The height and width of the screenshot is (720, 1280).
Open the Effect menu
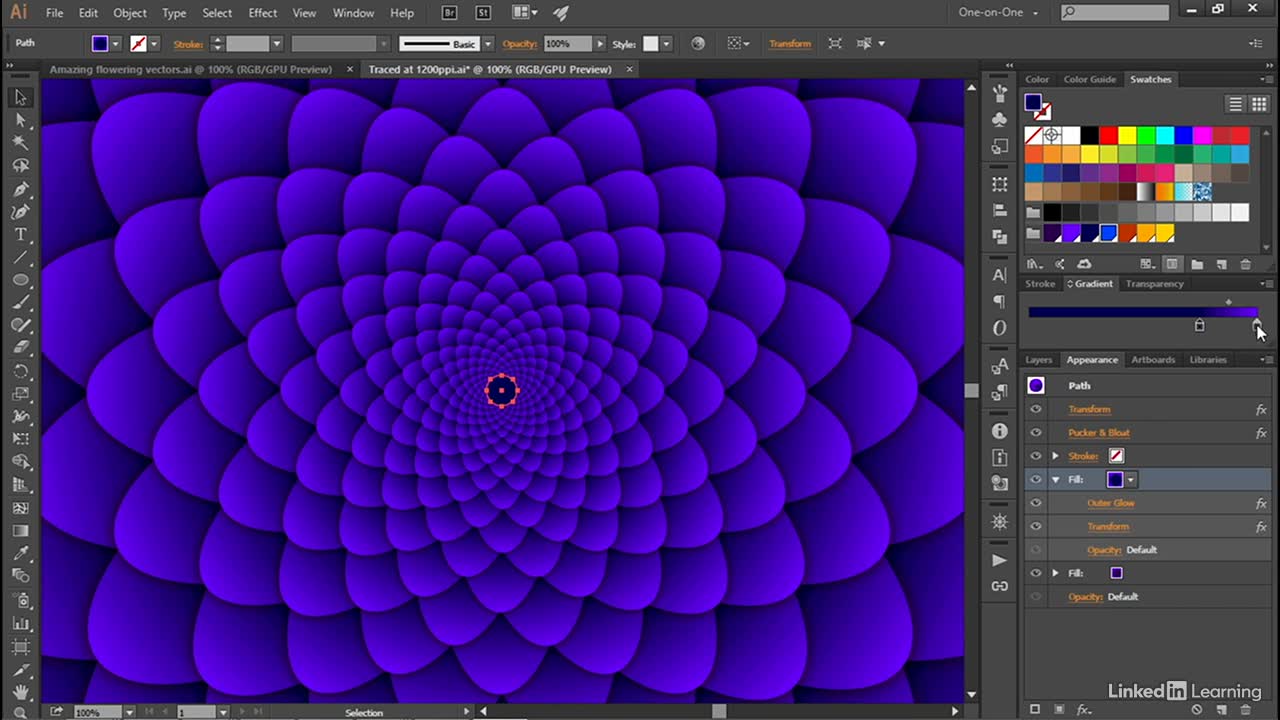click(x=263, y=13)
